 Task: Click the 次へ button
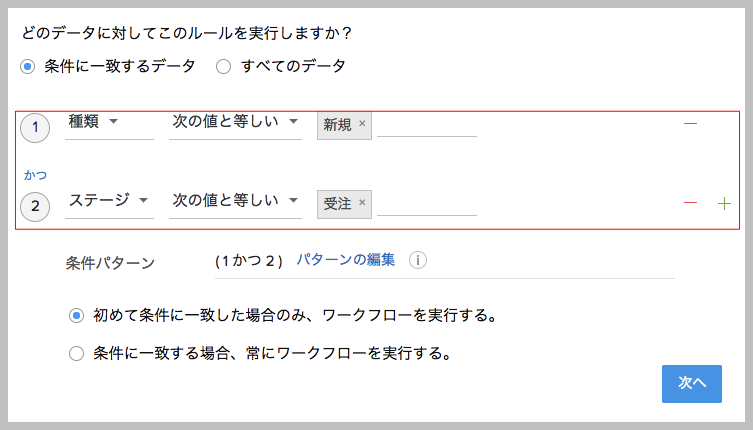(x=691, y=383)
